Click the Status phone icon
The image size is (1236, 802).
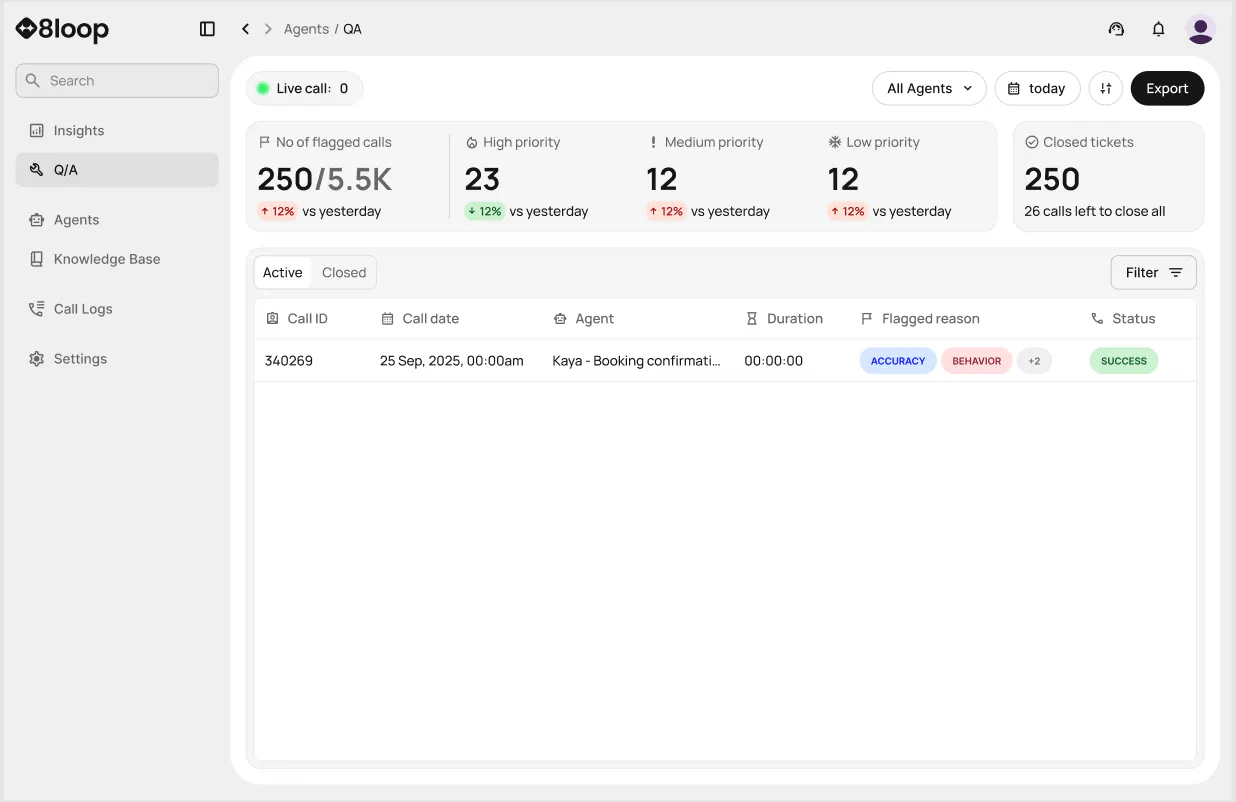[x=1097, y=318]
